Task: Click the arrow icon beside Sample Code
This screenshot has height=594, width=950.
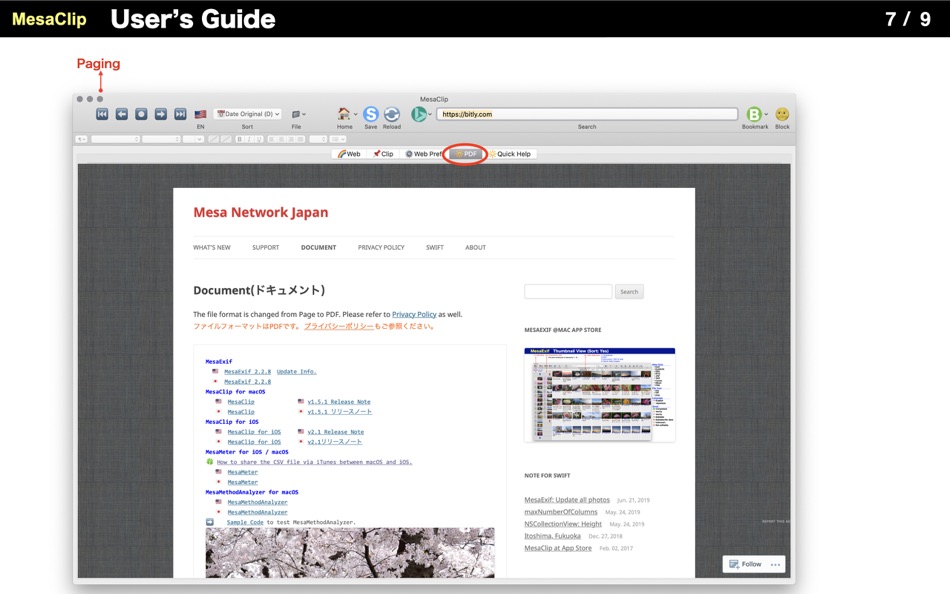Action: coord(210,522)
